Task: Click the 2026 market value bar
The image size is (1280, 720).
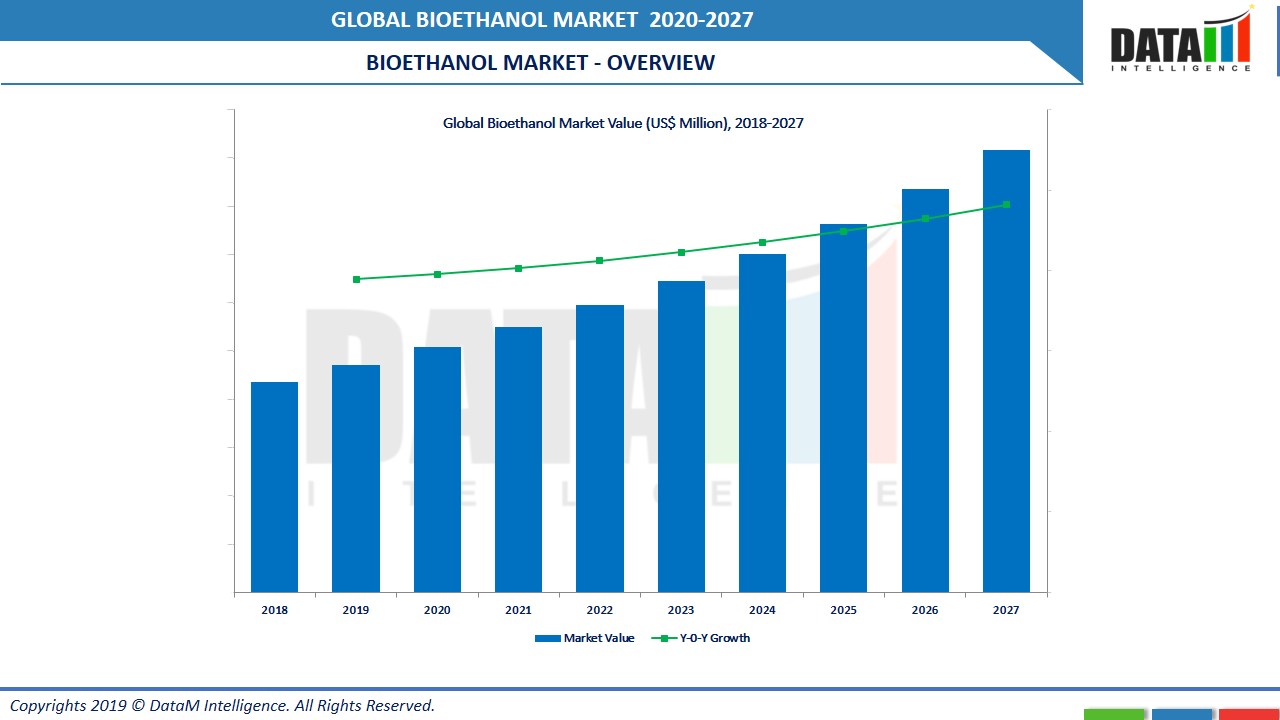Action: click(x=925, y=390)
